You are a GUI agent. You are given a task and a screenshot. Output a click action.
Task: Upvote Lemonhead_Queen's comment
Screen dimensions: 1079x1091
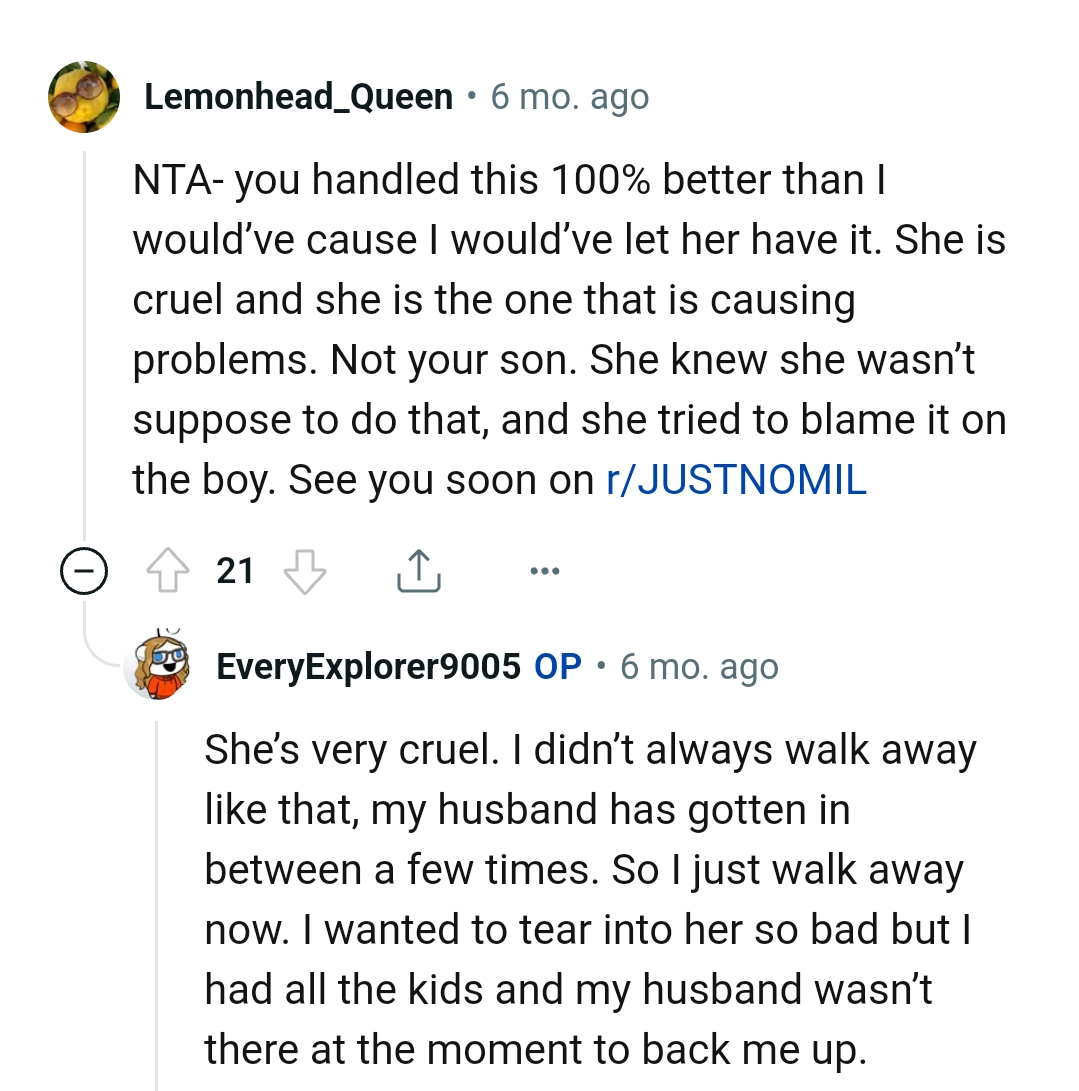point(168,572)
